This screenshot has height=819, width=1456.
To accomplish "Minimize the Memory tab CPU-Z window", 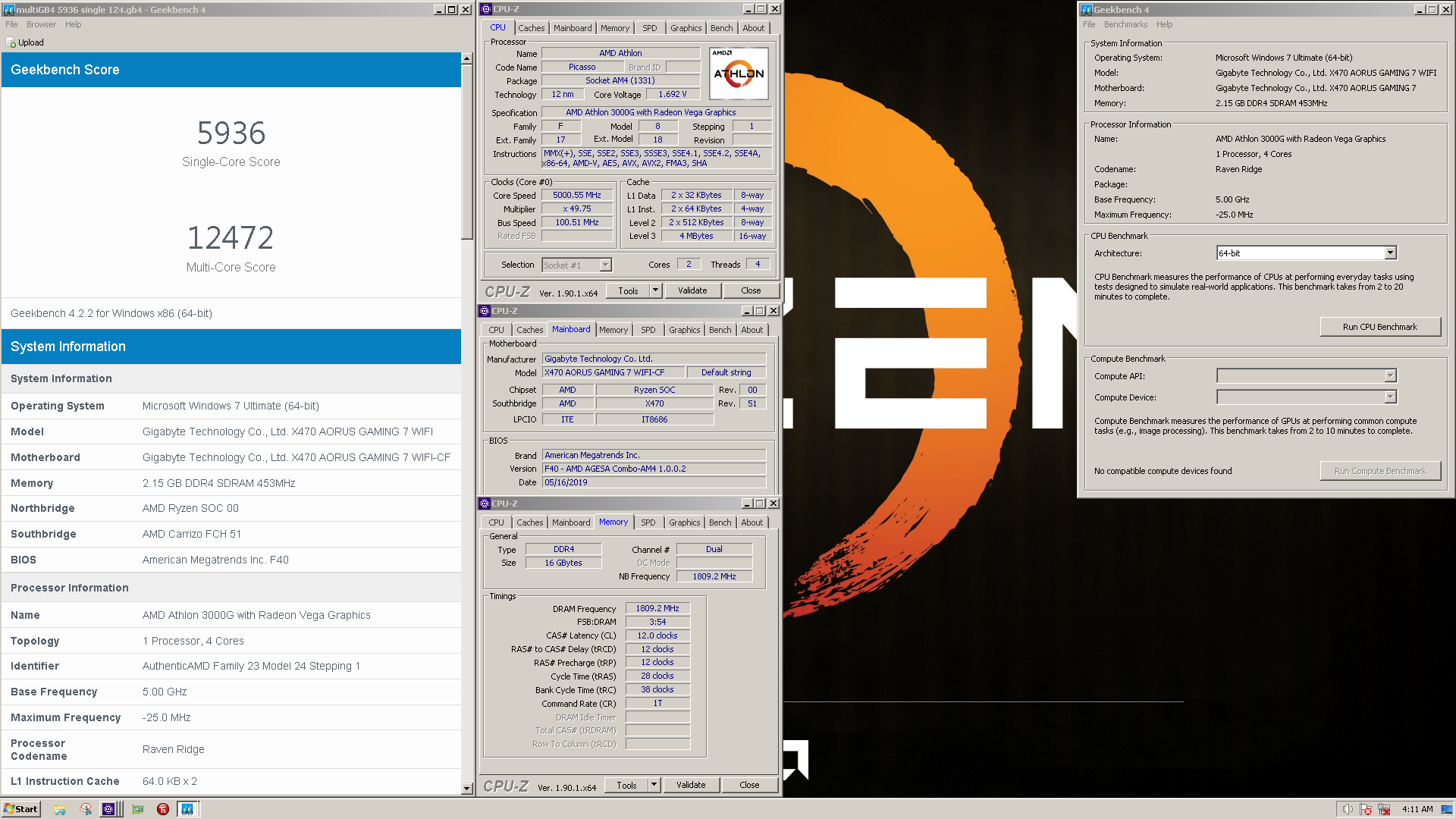I will [x=747, y=504].
